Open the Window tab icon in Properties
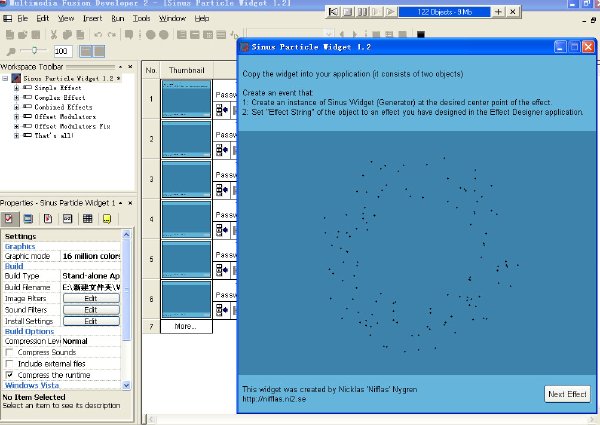Image resolution: width=600 pixels, height=425 pixels. point(28,219)
